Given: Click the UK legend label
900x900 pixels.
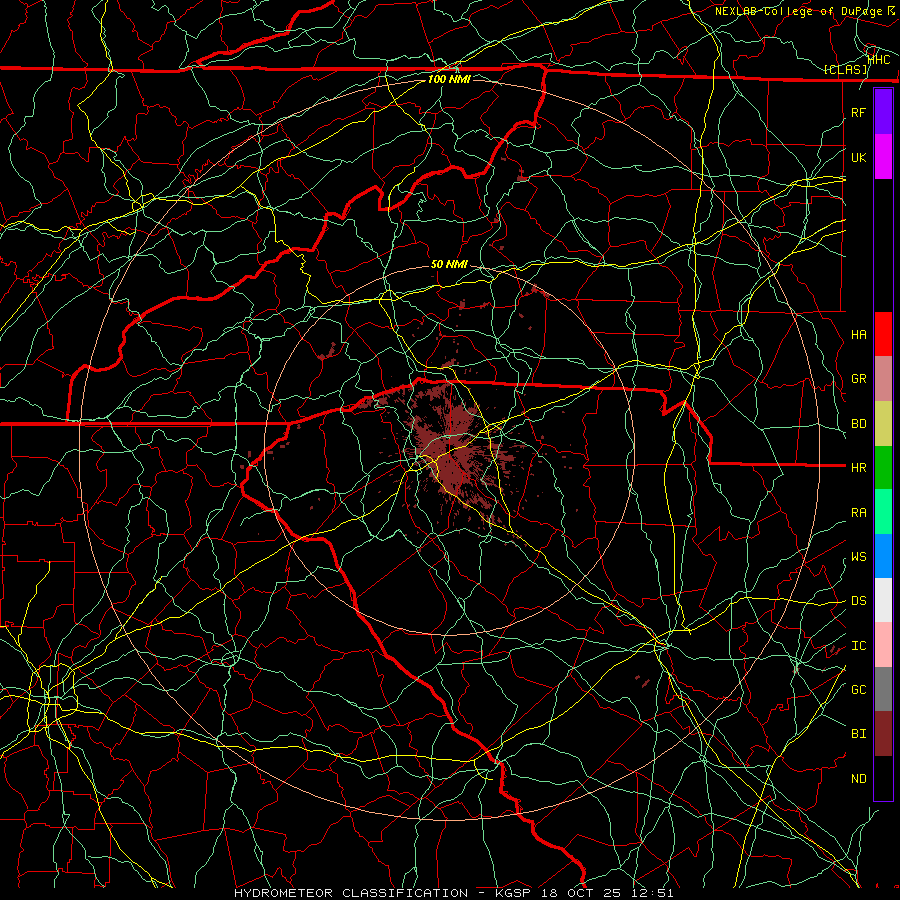Looking at the screenshot, I should pyautogui.click(x=858, y=157).
